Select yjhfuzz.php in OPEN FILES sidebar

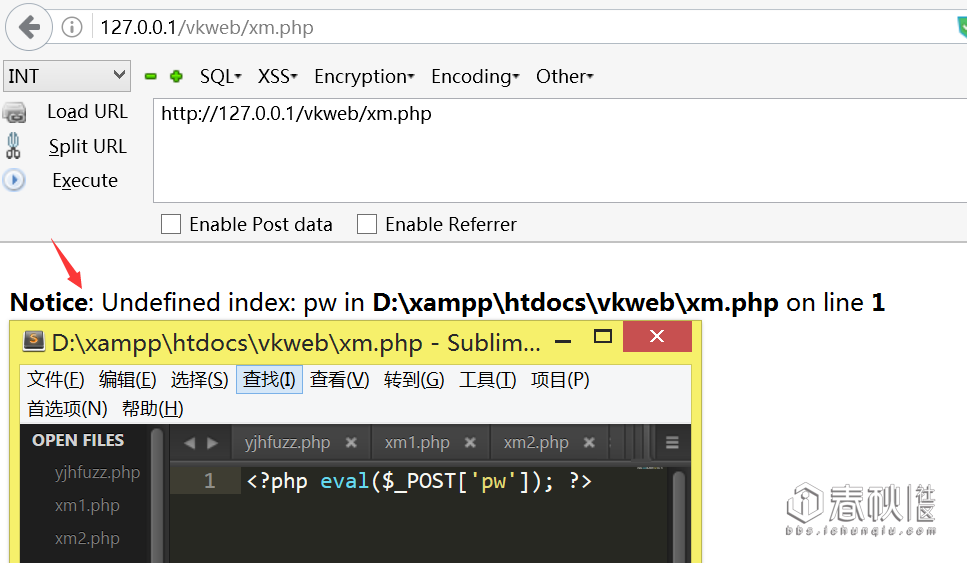tap(97, 473)
